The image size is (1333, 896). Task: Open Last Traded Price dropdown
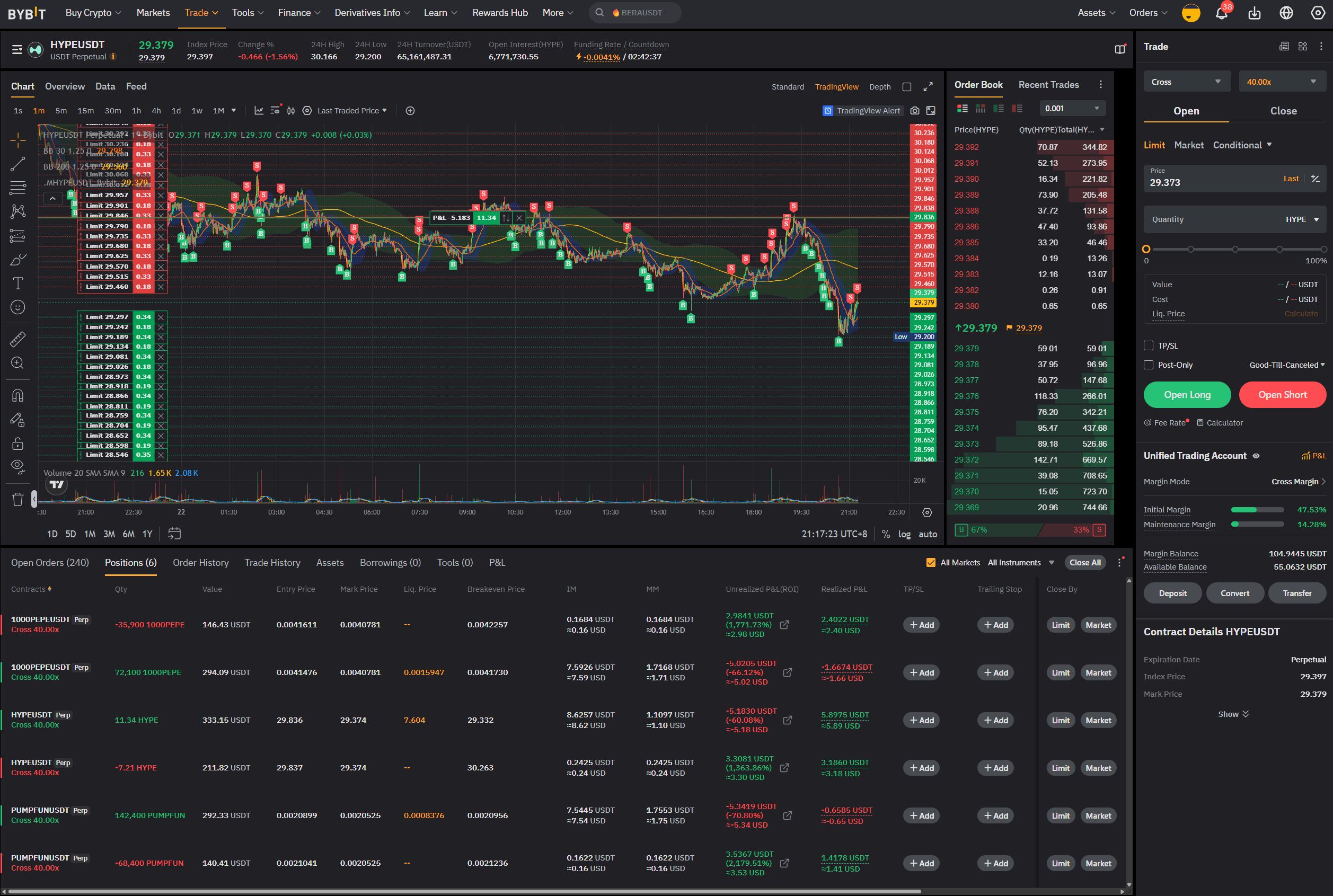[352, 110]
